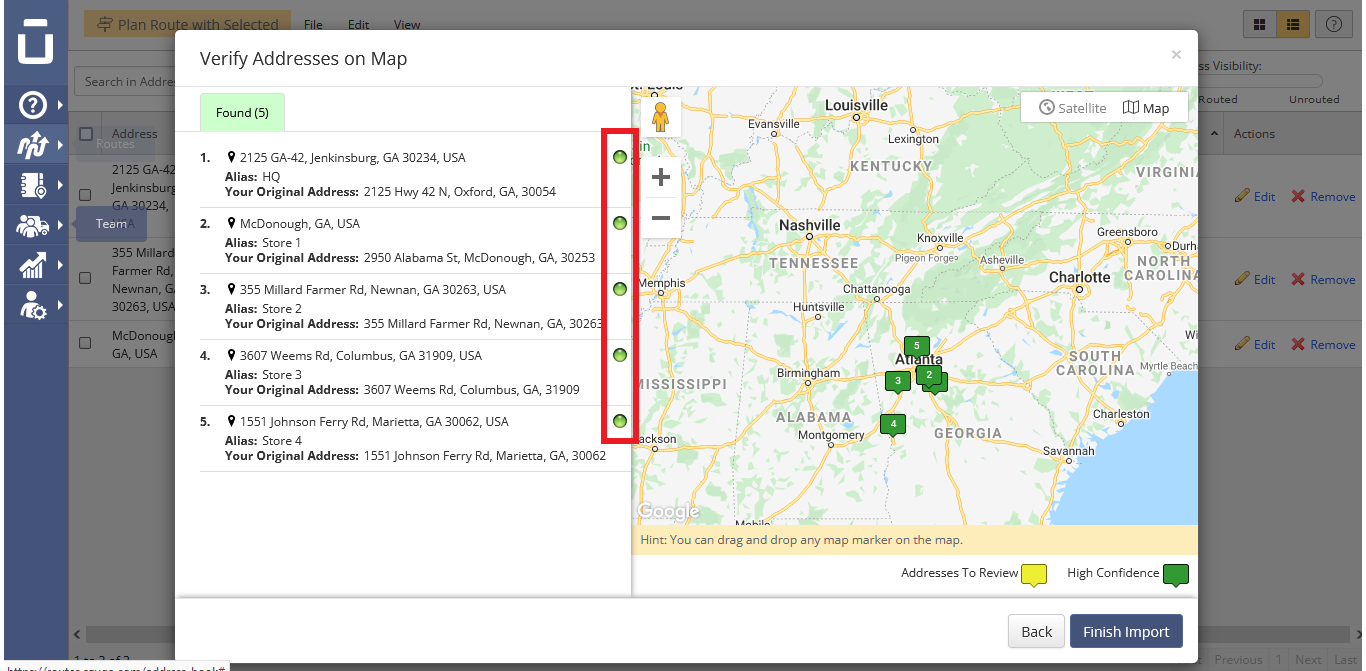Open the File menu

point(313,25)
